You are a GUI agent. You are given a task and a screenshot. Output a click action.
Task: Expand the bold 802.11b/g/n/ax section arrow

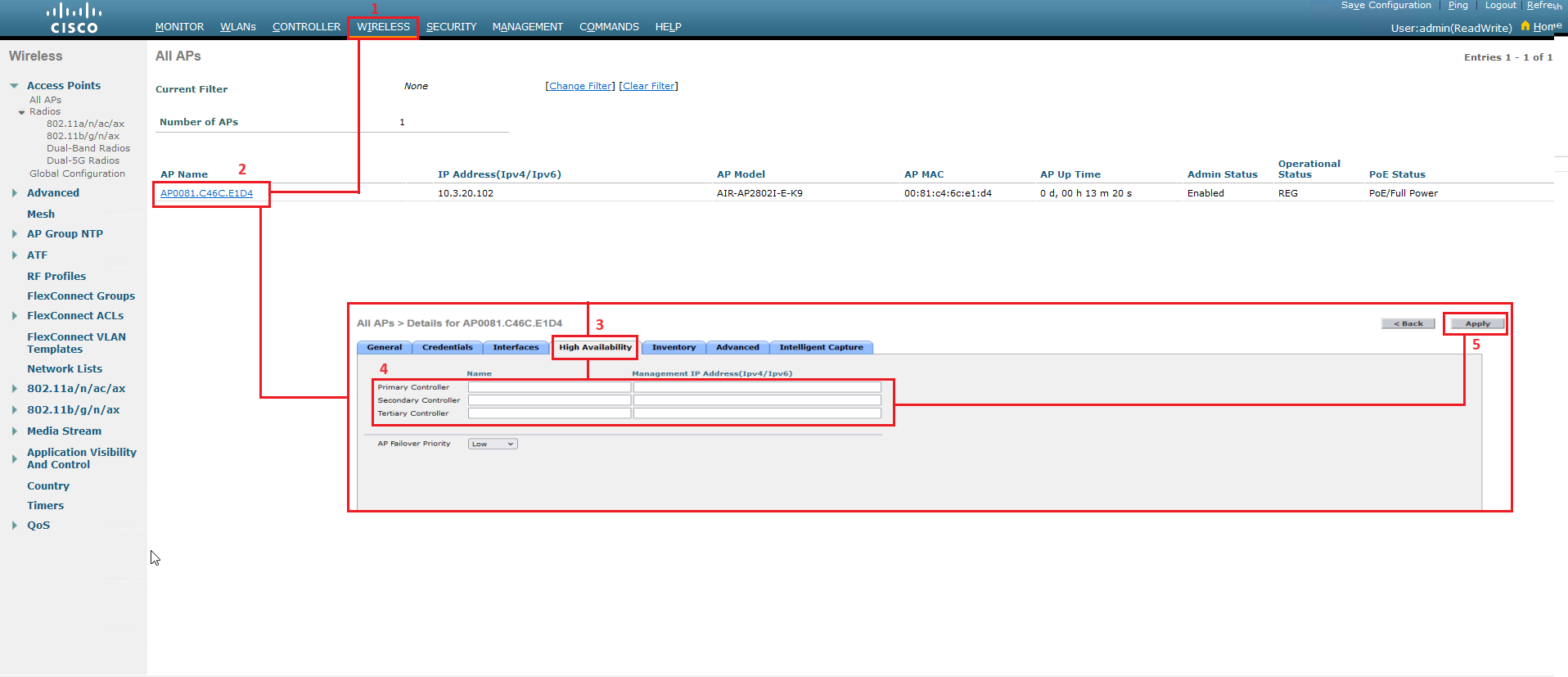click(x=15, y=410)
